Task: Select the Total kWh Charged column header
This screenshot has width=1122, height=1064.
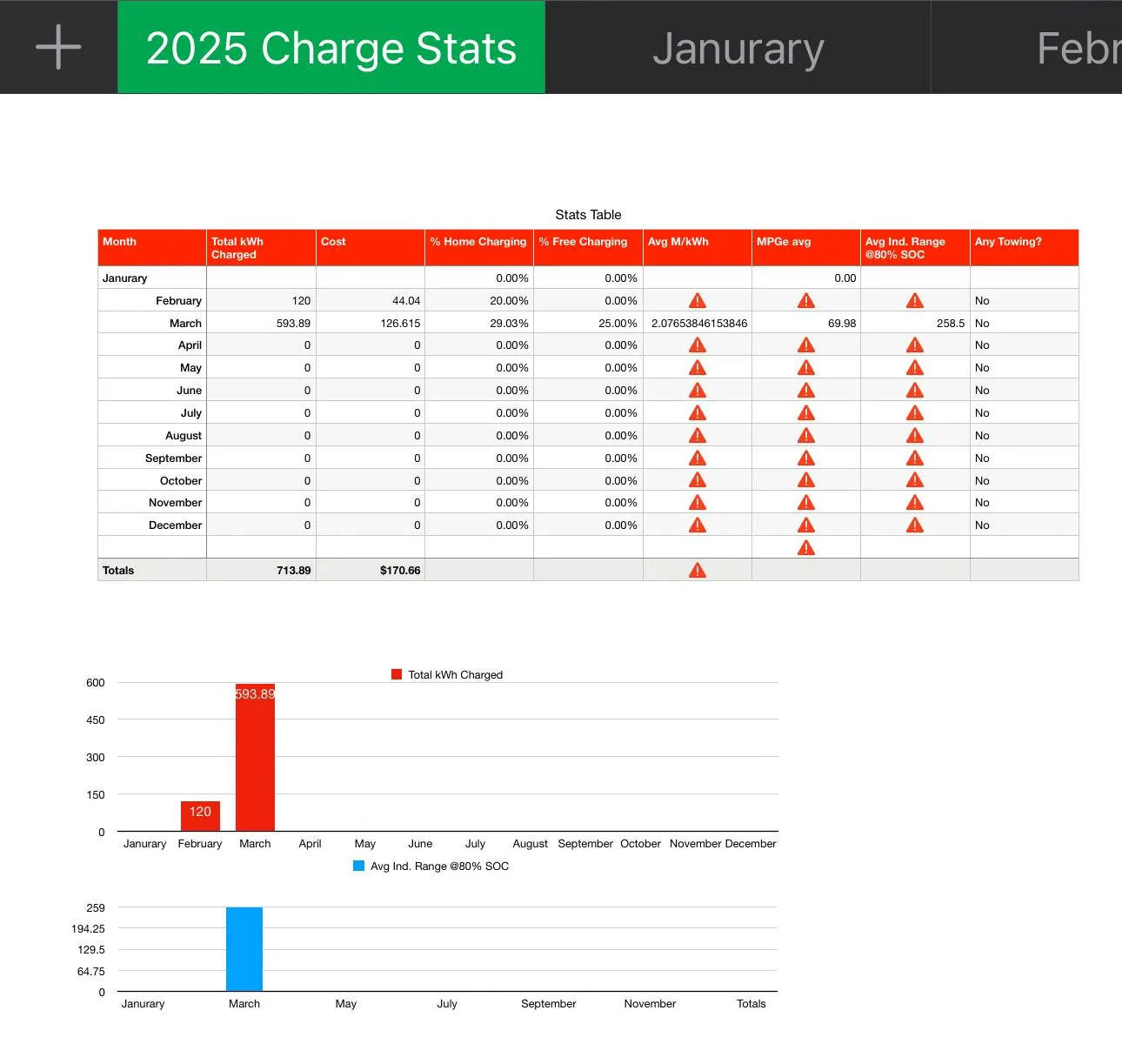Action: coord(261,248)
